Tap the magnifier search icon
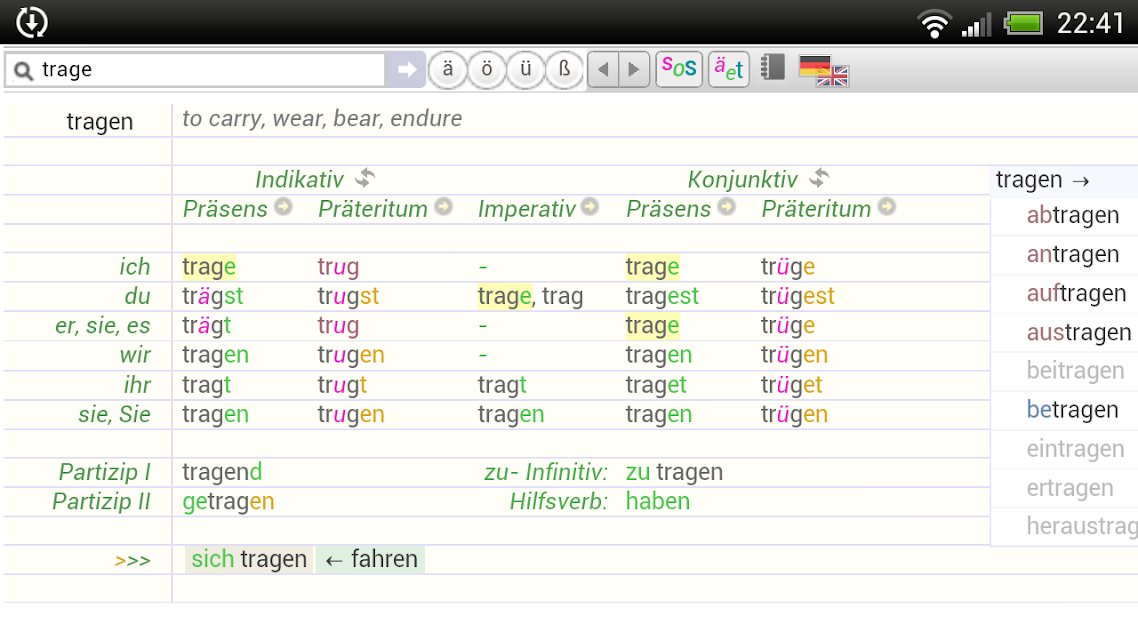Screen dimensions: 1138x640 tap(23, 70)
